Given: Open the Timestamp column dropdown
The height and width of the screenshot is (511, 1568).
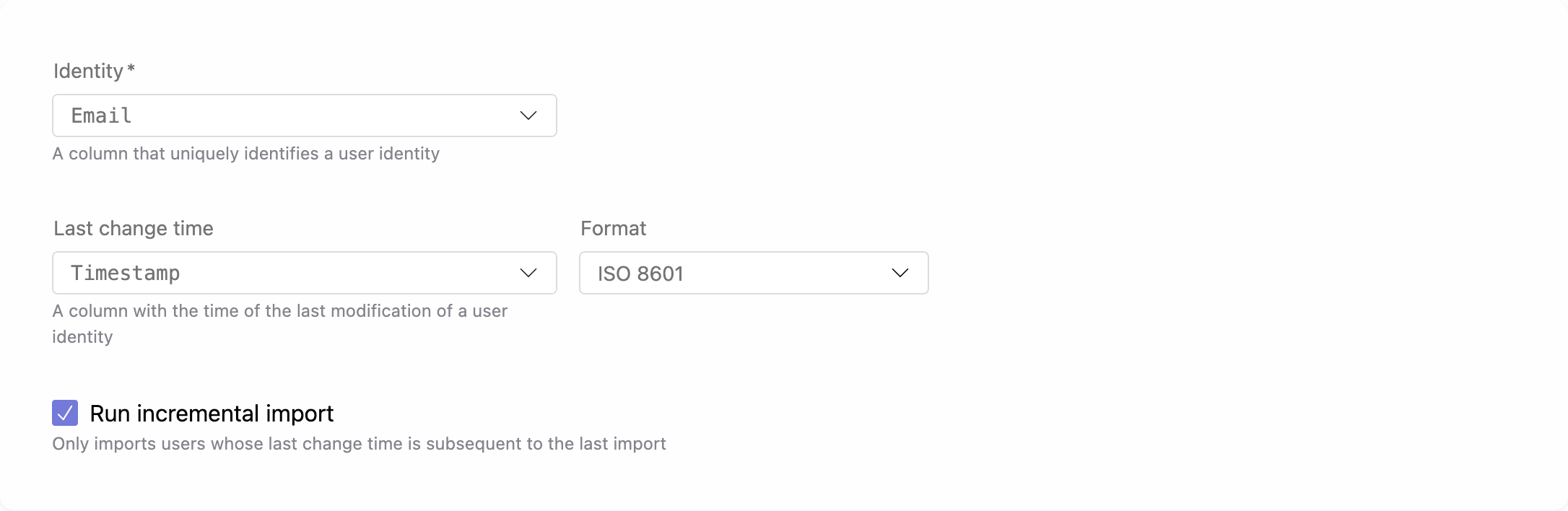Looking at the screenshot, I should 304,273.
